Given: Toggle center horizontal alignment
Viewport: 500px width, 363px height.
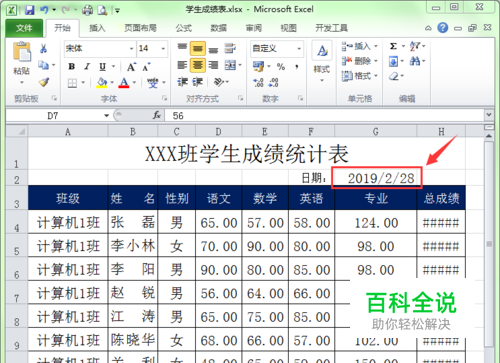Looking at the screenshot, I should tap(198, 65).
